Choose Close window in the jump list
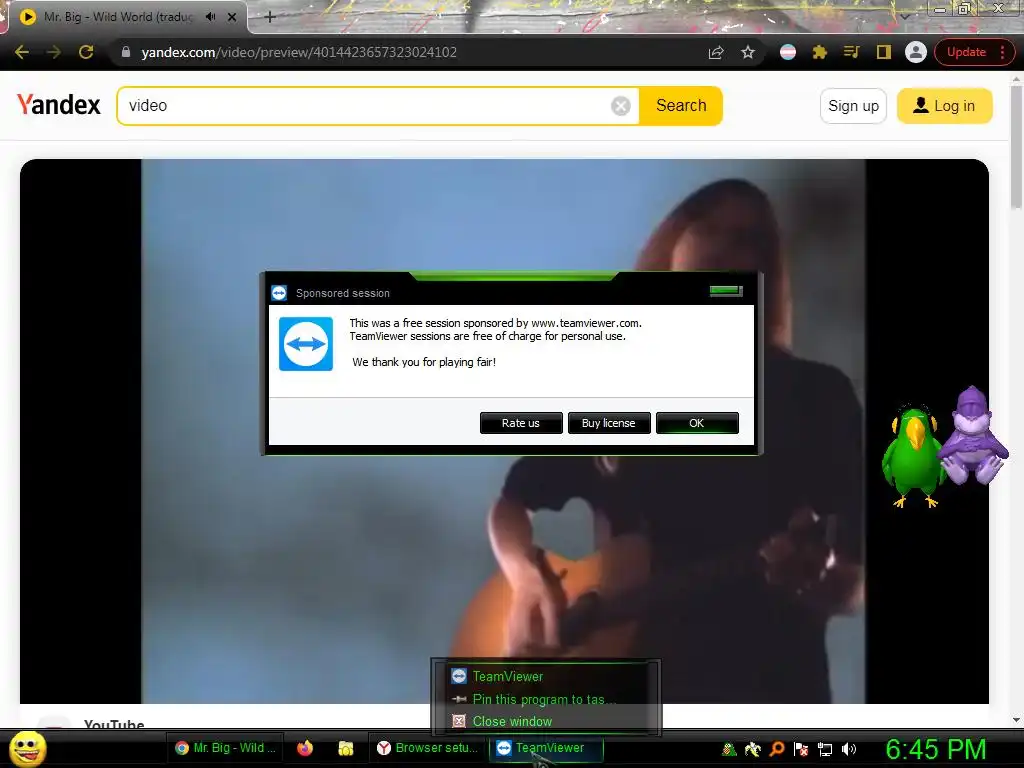This screenshot has width=1024, height=768. pos(512,722)
